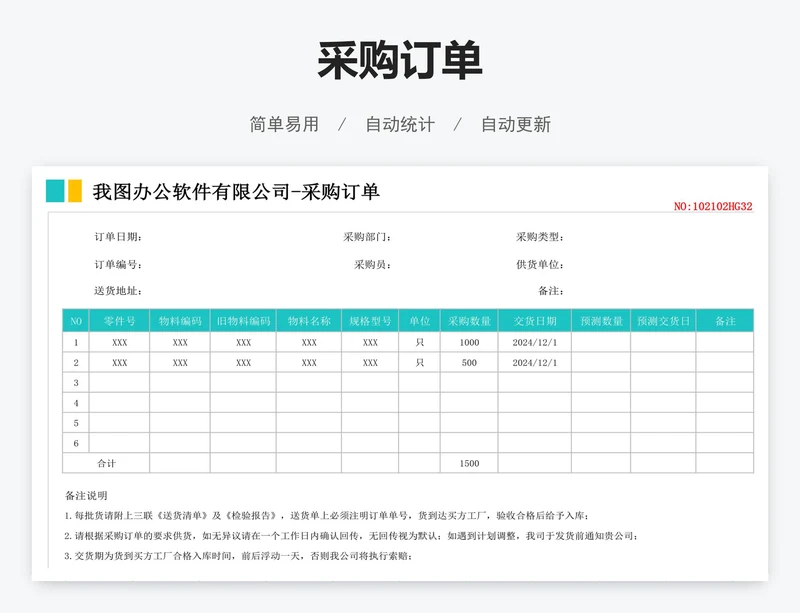
Task: Click the row number 1 cell
Action: tap(76, 342)
